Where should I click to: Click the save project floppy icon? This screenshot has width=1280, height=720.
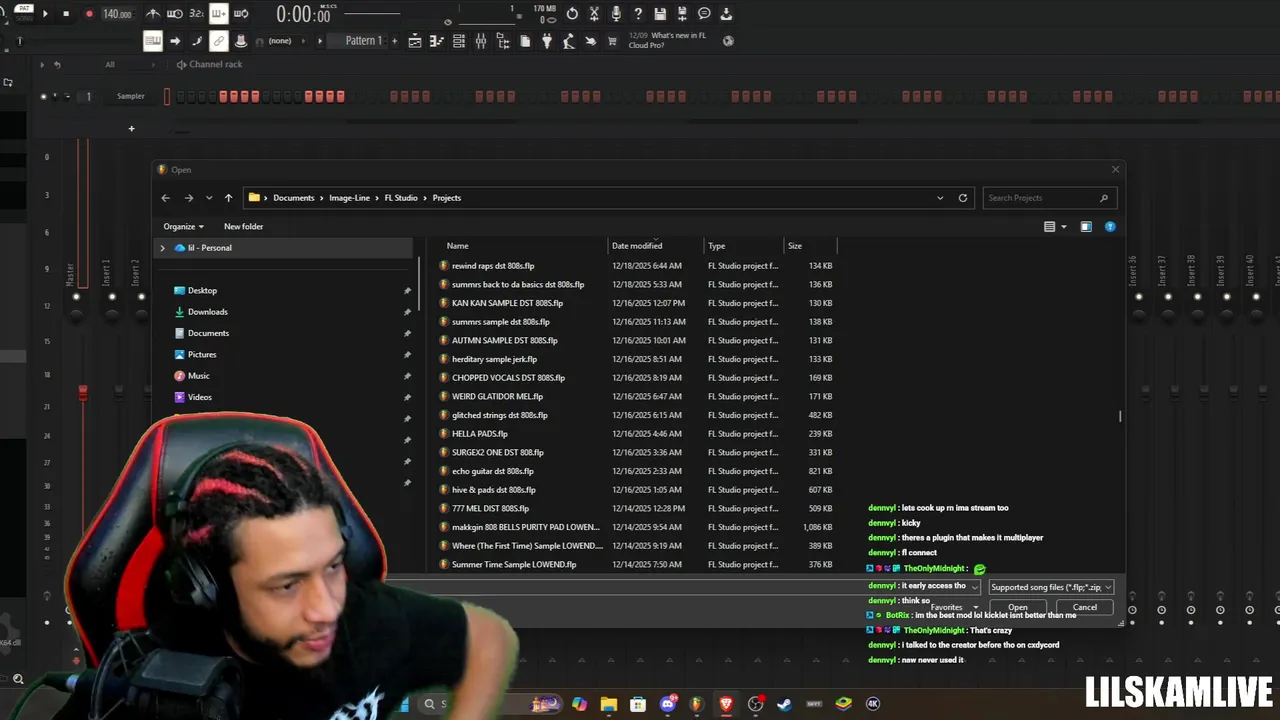660,14
